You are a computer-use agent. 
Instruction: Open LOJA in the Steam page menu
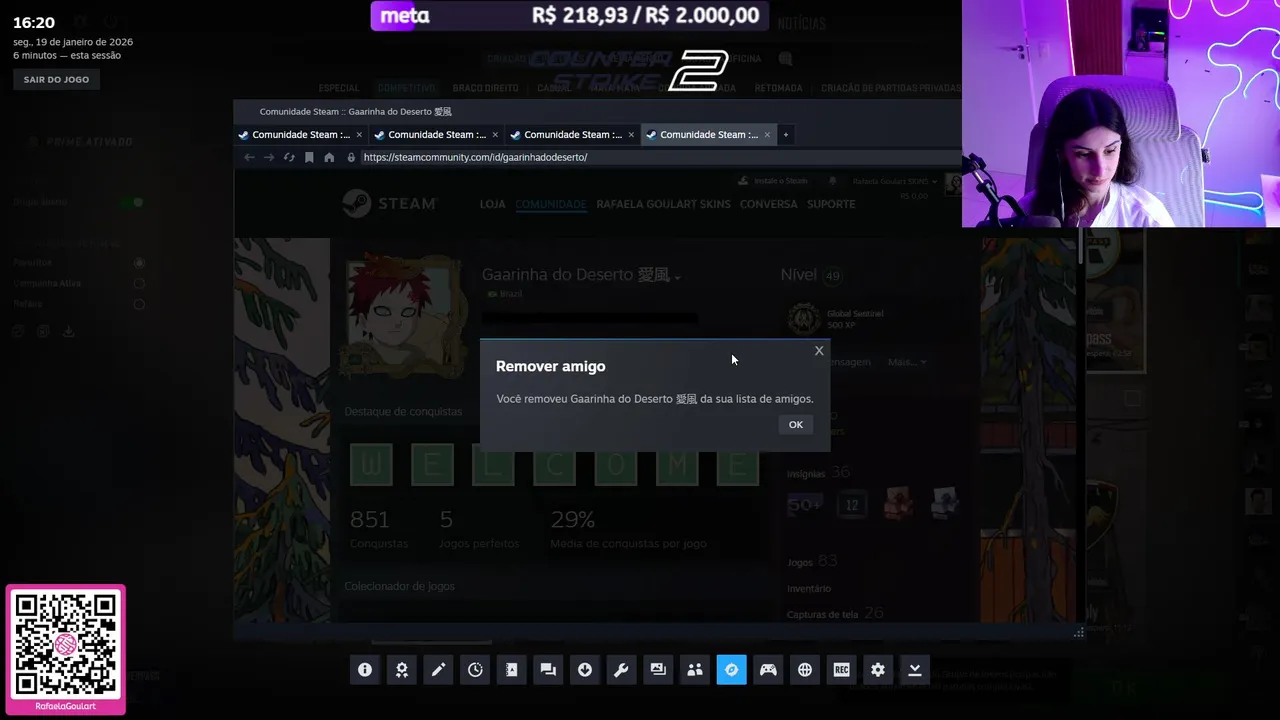493,204
